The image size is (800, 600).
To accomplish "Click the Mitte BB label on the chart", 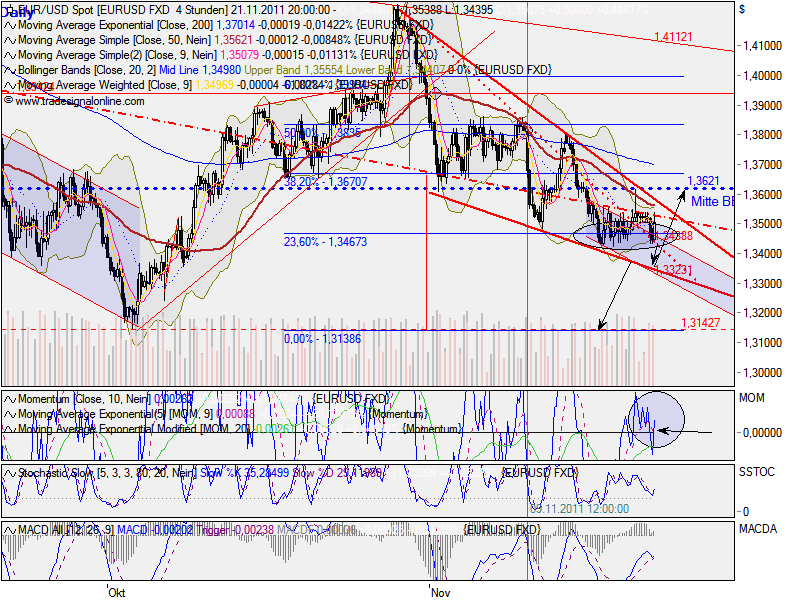I will pos(712,200).
